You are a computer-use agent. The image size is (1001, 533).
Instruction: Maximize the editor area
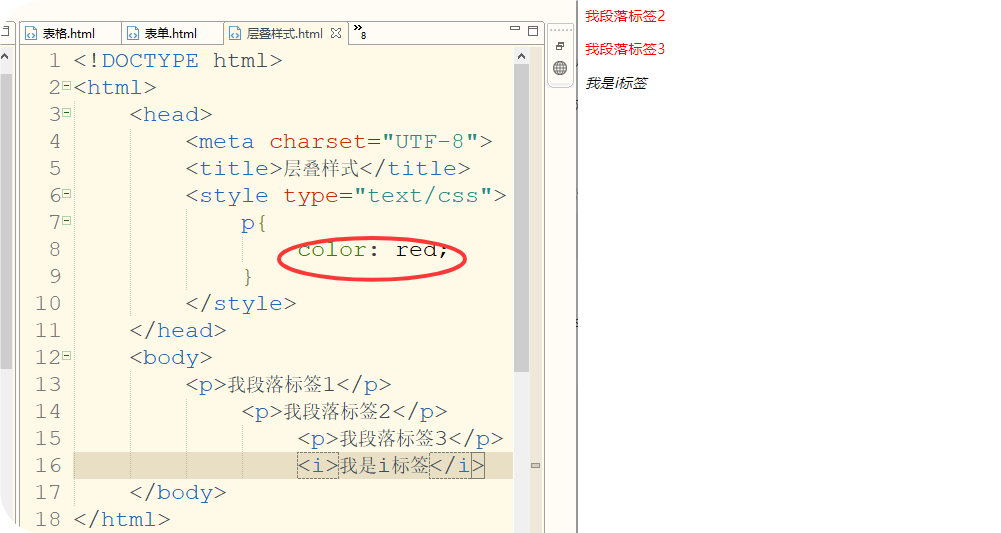pos(533,30)
